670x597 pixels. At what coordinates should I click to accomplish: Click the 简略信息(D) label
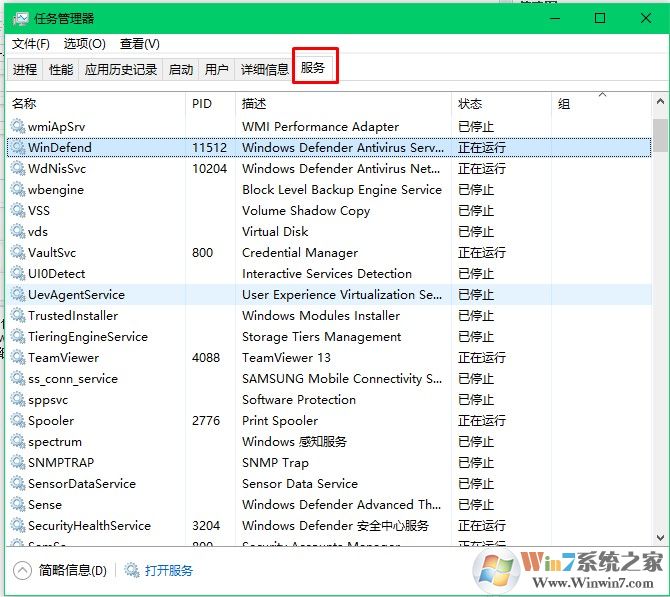(x=72, y=570)
